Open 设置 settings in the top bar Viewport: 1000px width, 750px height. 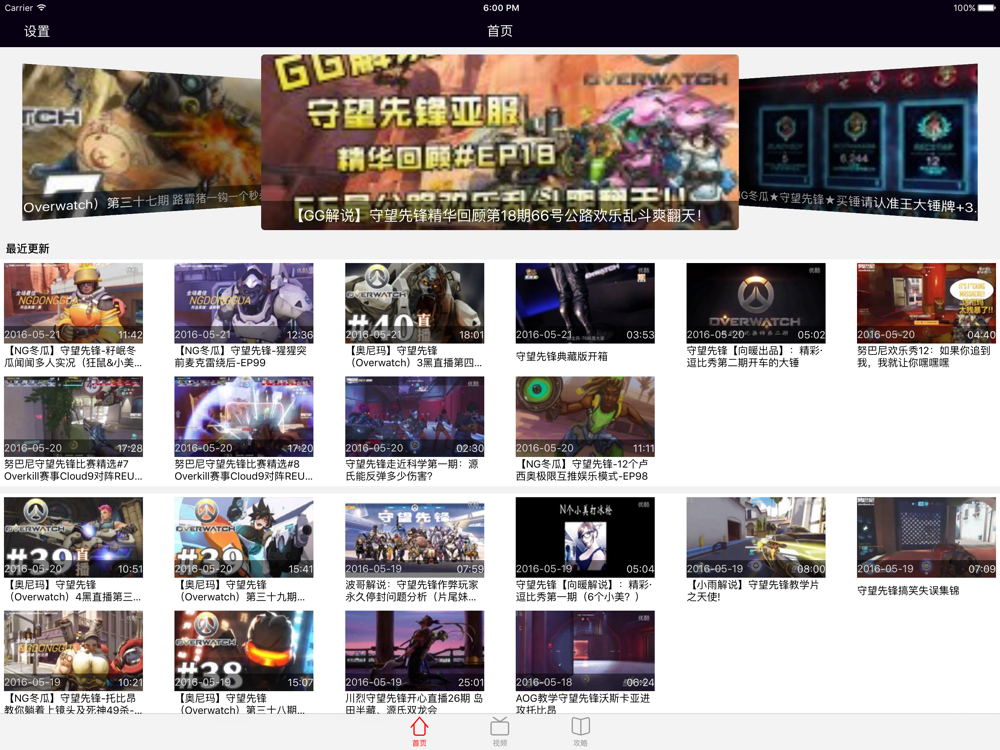pyautogui.click(x=37, y=31)
